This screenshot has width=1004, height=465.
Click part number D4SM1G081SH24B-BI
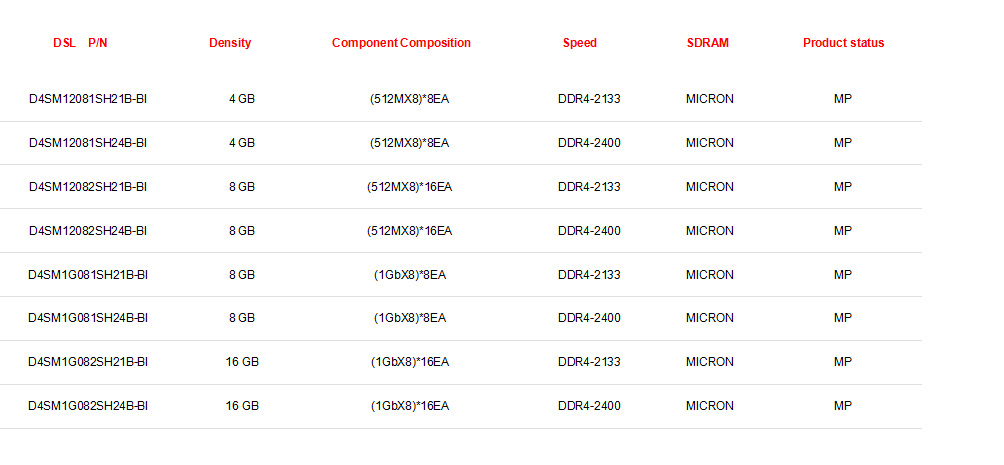(88, 318)
